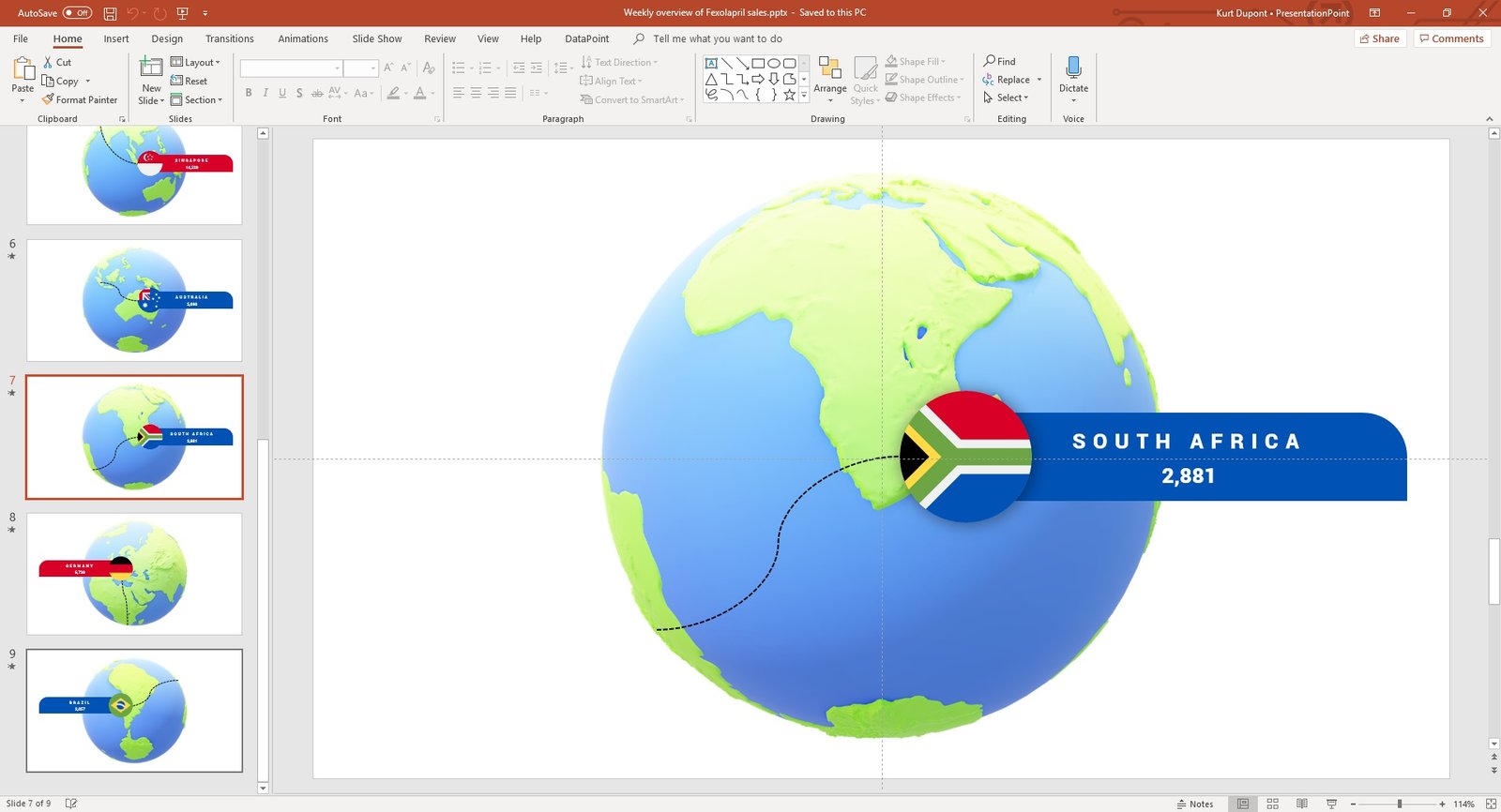Open the Comments button

(x=1451, y=38)
